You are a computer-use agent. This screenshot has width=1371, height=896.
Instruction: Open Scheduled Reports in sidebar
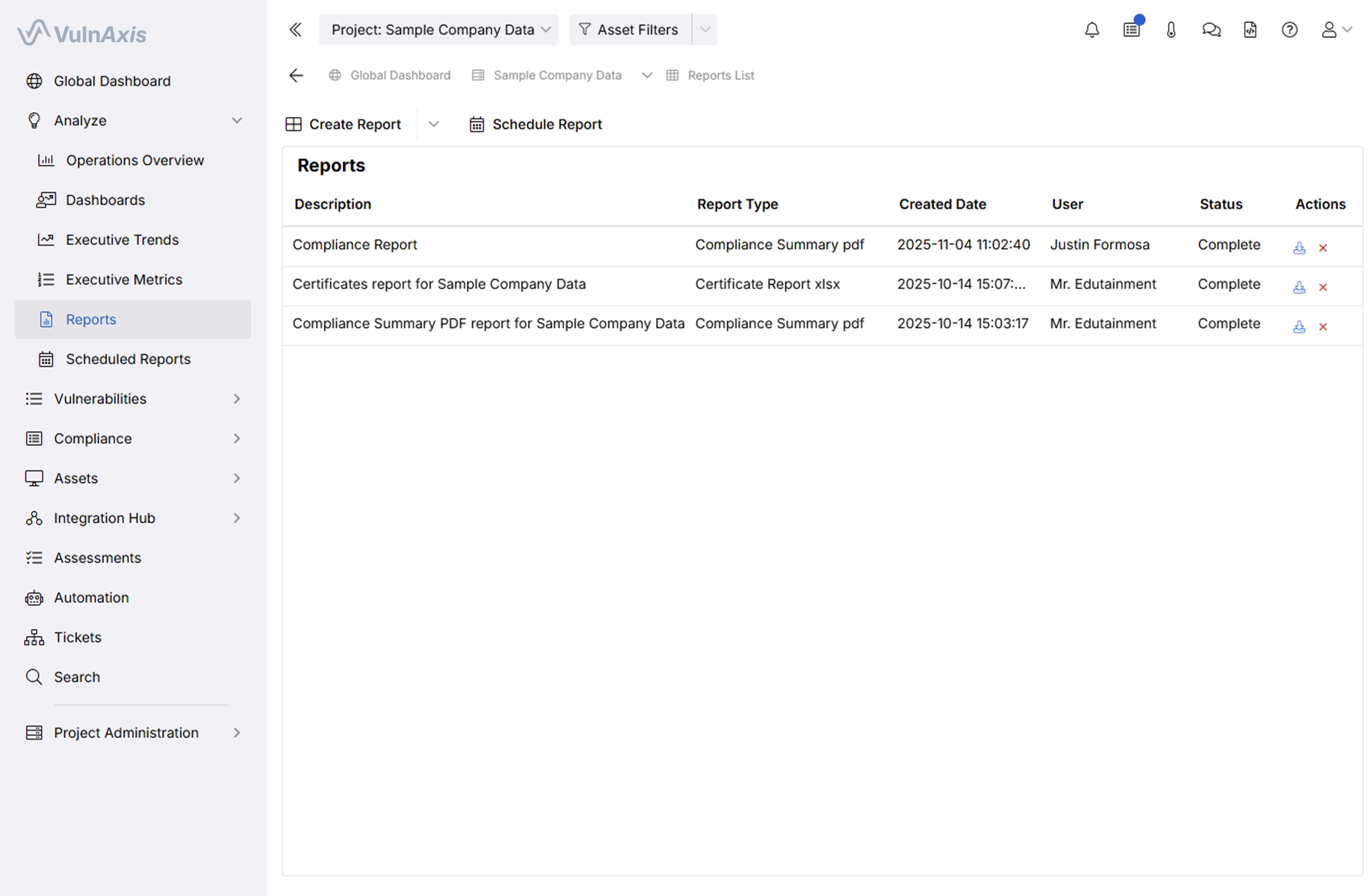pos(128,359)
